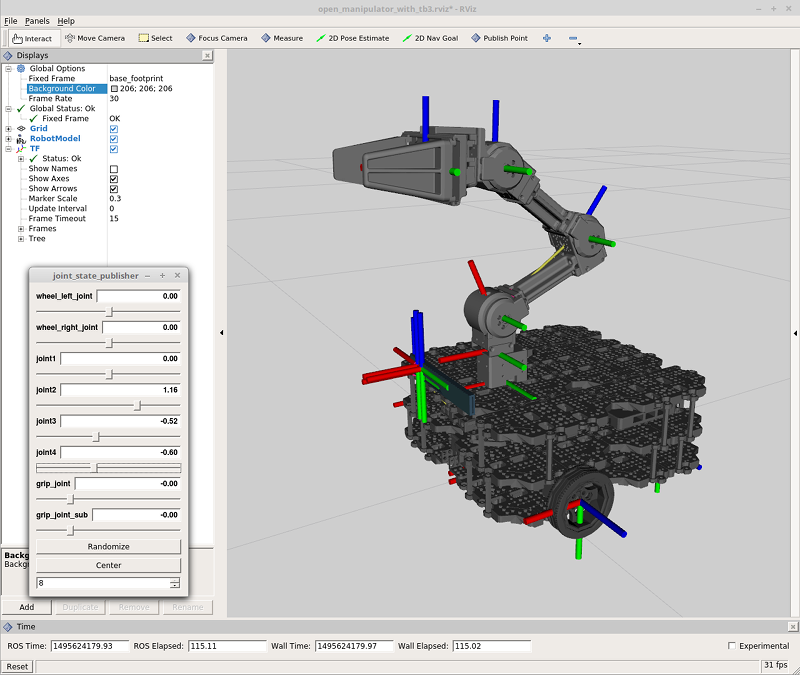This screenshot has height=675, width=800.
Task: Click the Time panel header icon
Action: click(x=8, y=627)
